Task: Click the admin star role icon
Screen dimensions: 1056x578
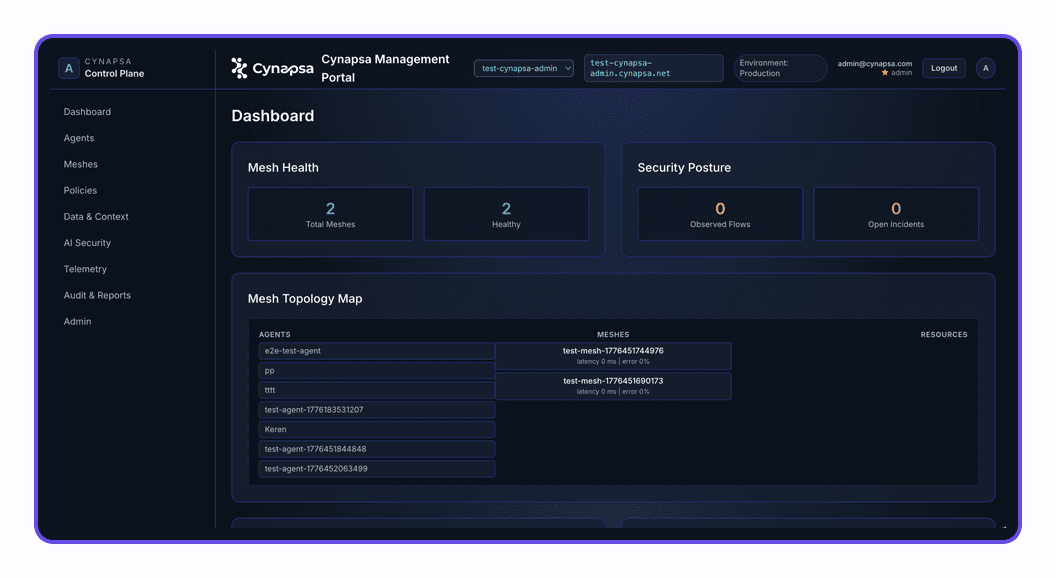Action: [885, 73]
